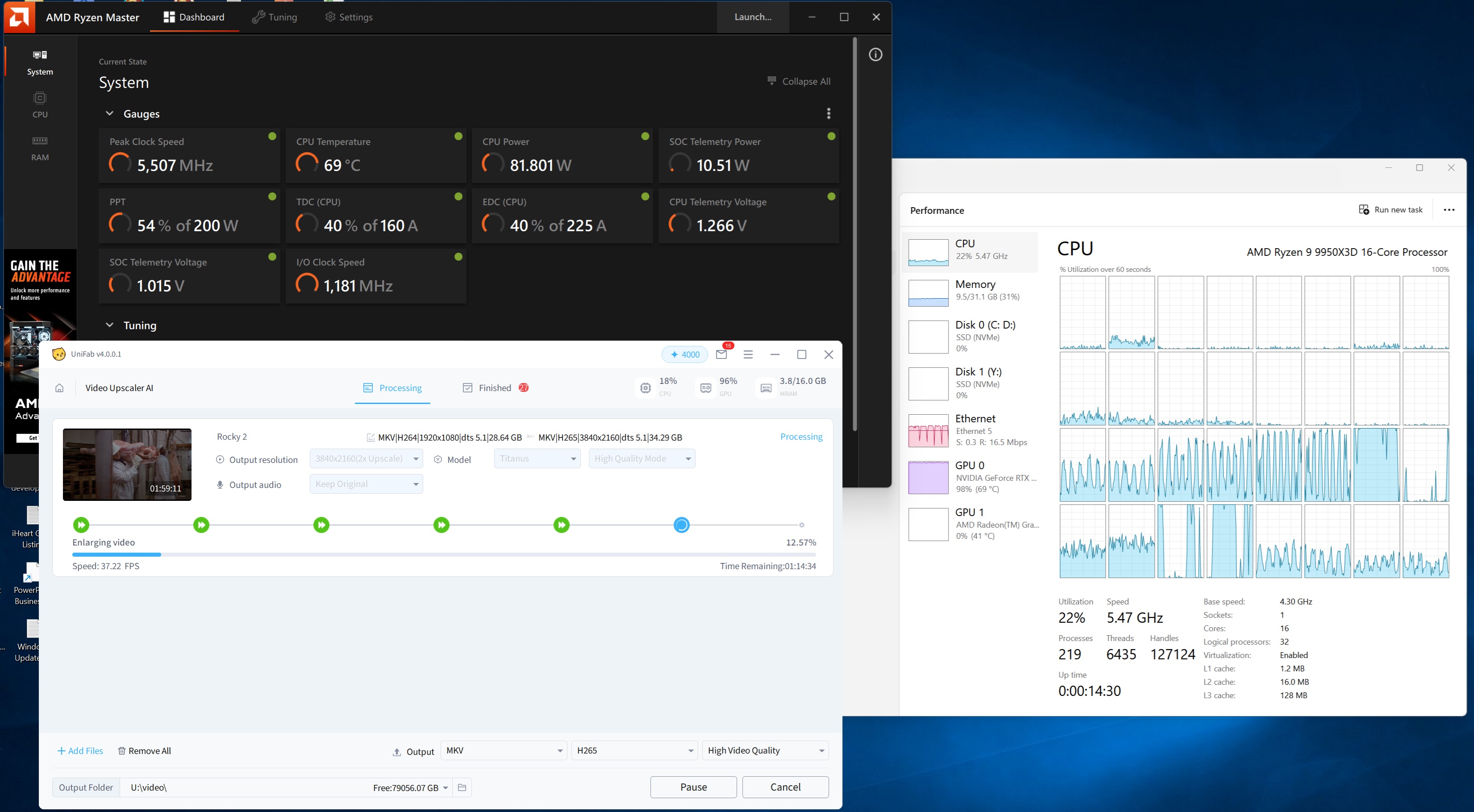Open UniFab mail notifications icon
Screen dimensions: 1474x812
(x=721, y=354)
